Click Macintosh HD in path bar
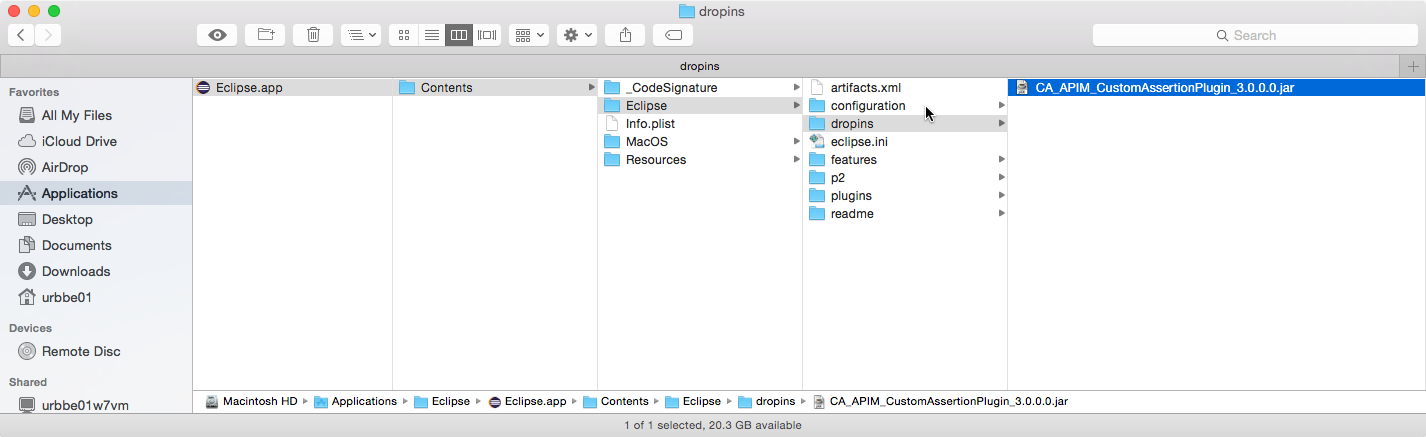1426x437 pixels. 251,401
